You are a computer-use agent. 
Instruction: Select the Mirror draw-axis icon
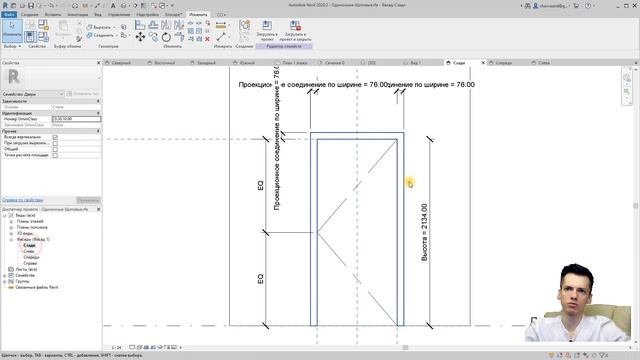(179, 25)
